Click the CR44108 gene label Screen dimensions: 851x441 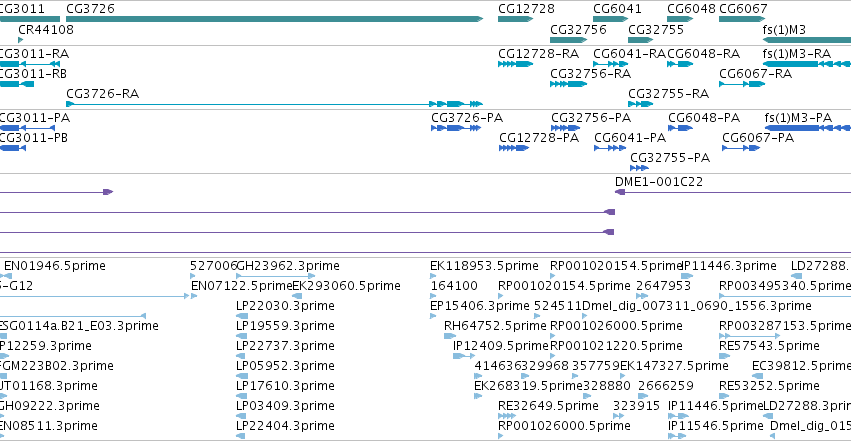tap(46, 29)
